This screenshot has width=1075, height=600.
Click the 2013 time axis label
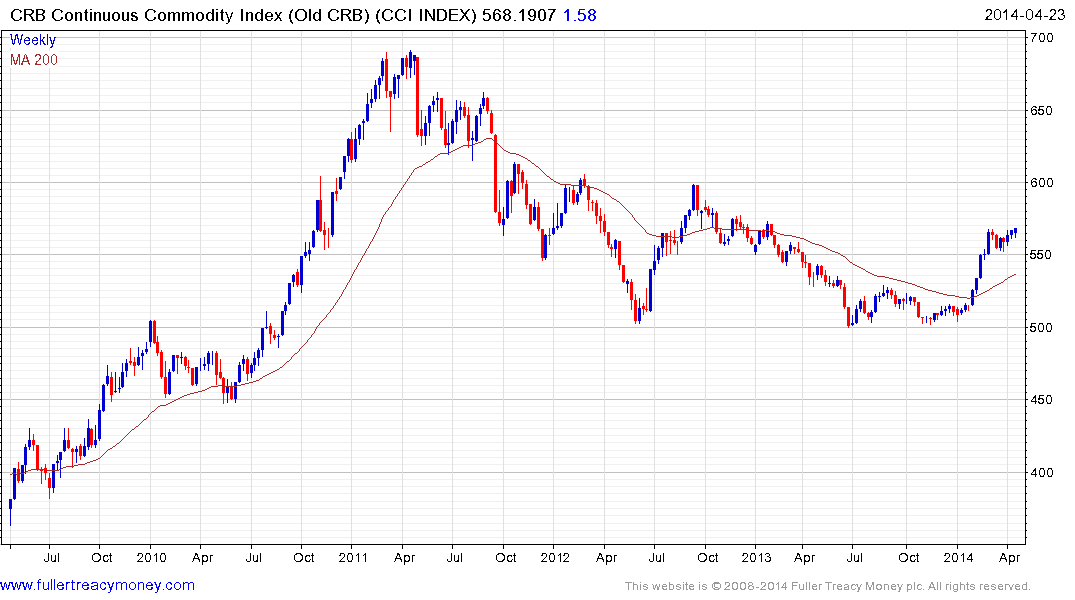tap(756, 557)
